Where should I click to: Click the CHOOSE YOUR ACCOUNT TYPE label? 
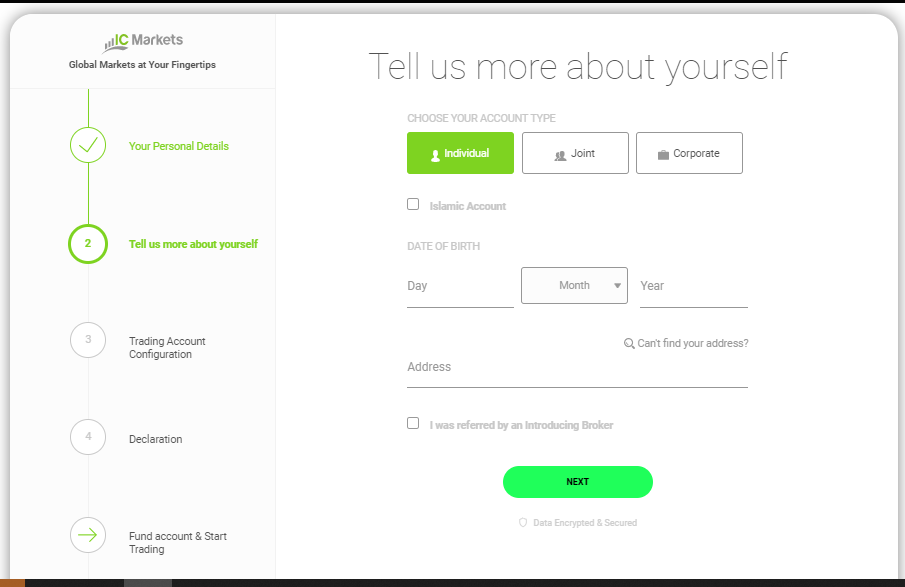tap(481, 118)
